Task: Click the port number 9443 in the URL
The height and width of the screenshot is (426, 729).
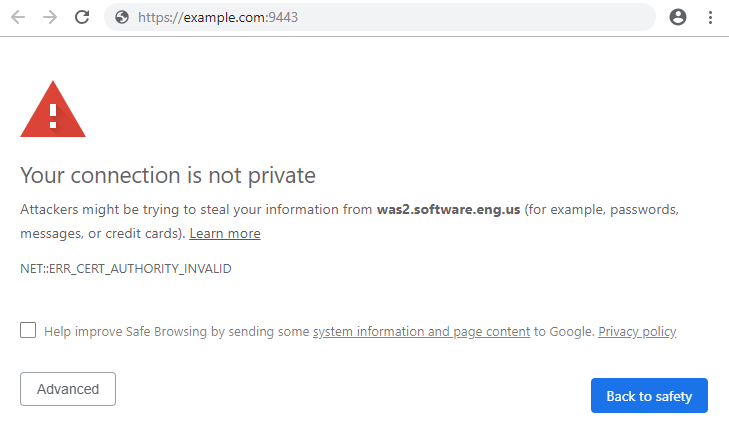Action: [284, 17]
